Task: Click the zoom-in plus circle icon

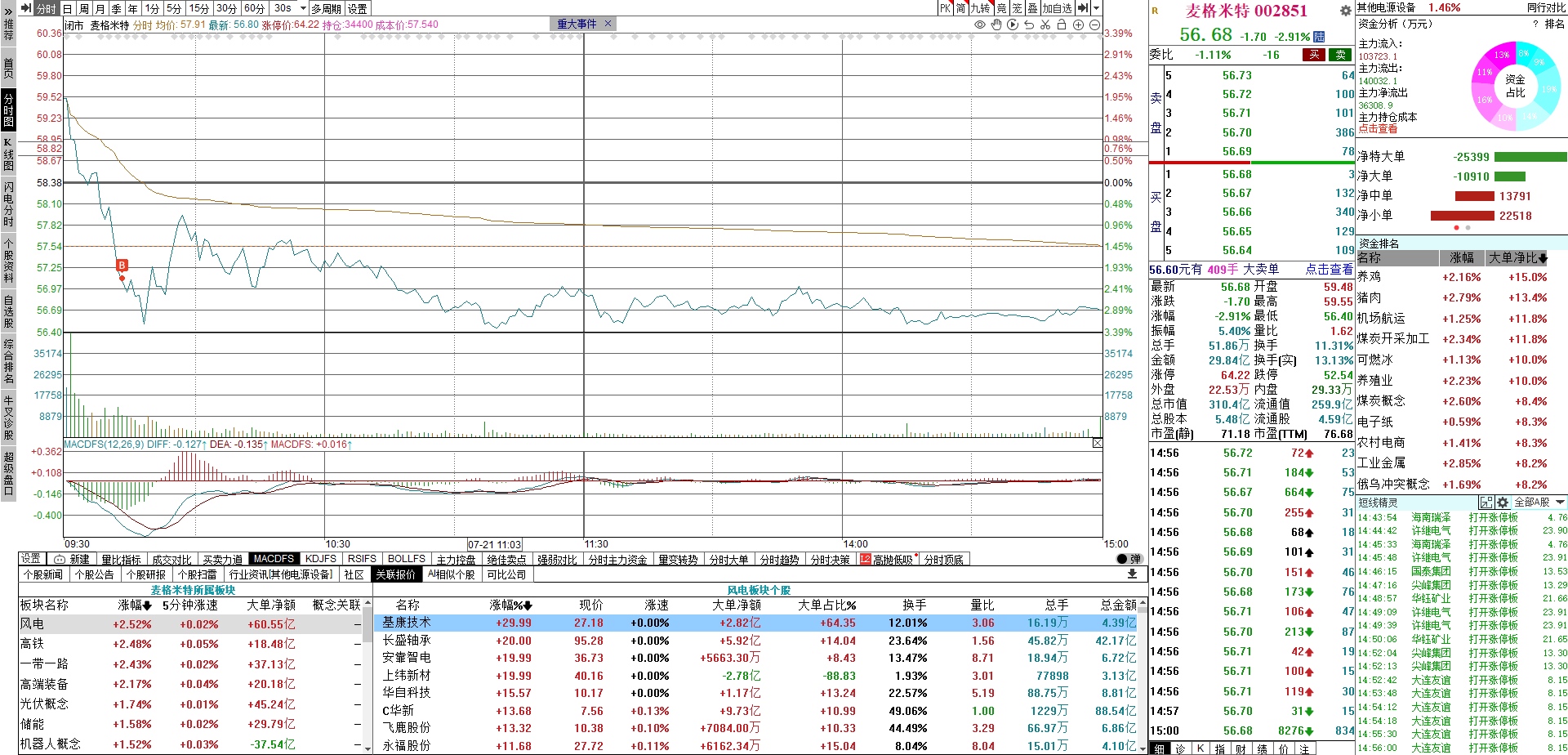Action: (1078, 25)
